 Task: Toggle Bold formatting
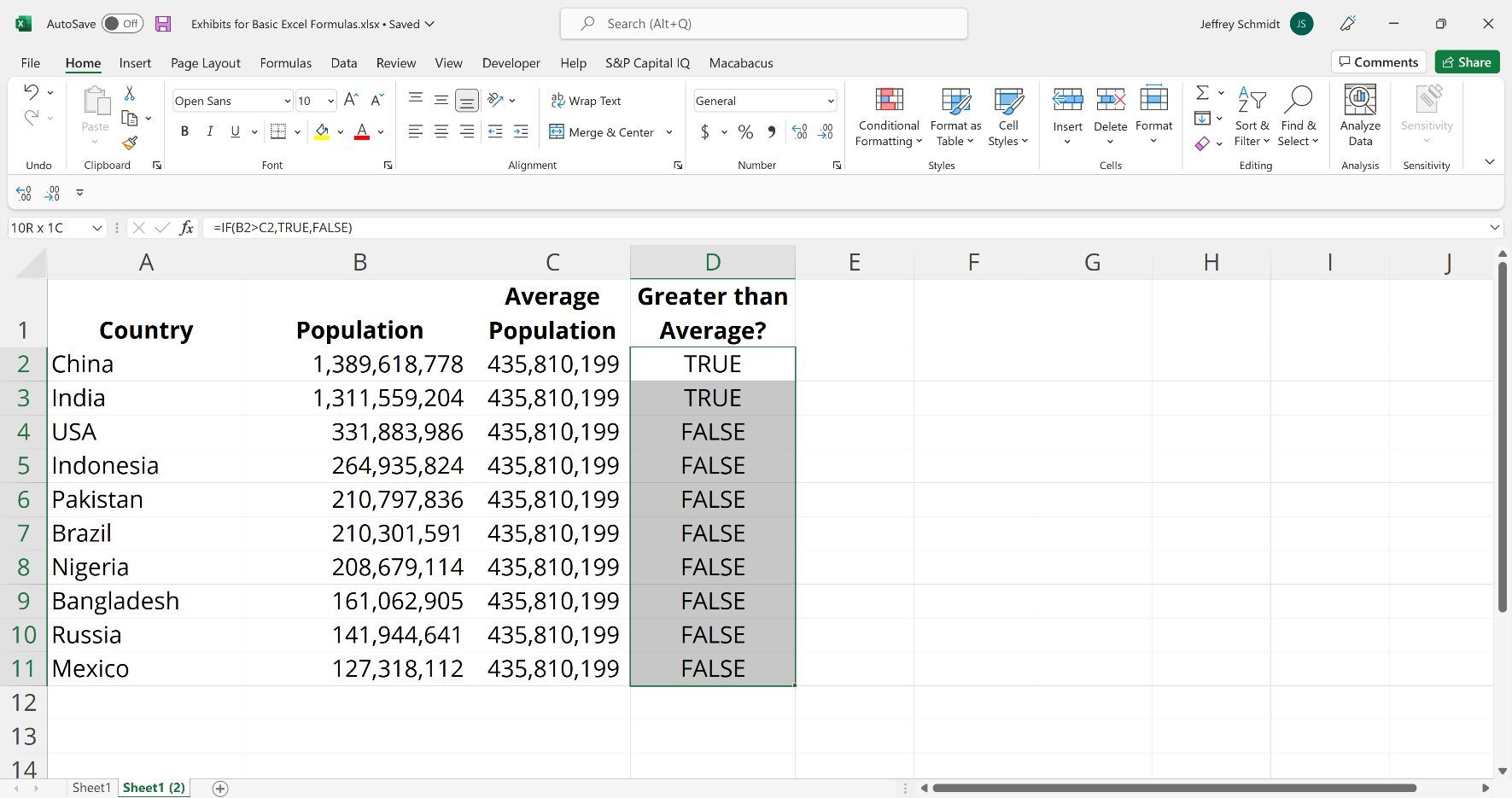[x=184, y=132]
